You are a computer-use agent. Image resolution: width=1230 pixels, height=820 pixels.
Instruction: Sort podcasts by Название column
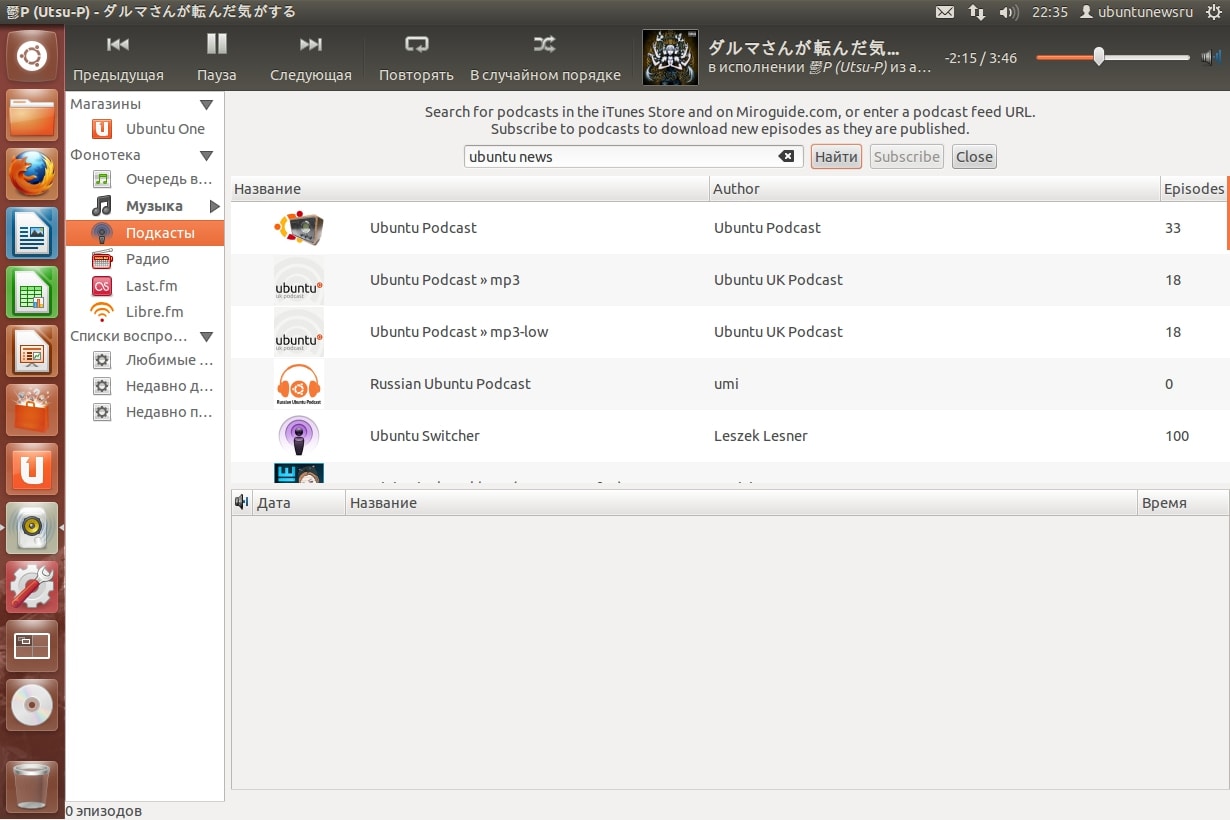click(470, 189)
